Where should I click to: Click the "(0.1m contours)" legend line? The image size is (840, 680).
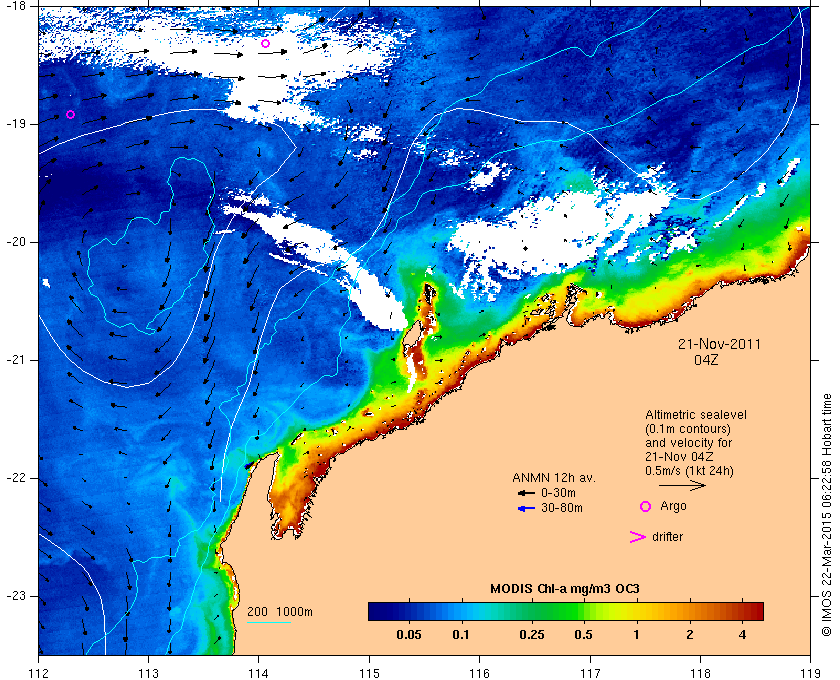[688, 429]
